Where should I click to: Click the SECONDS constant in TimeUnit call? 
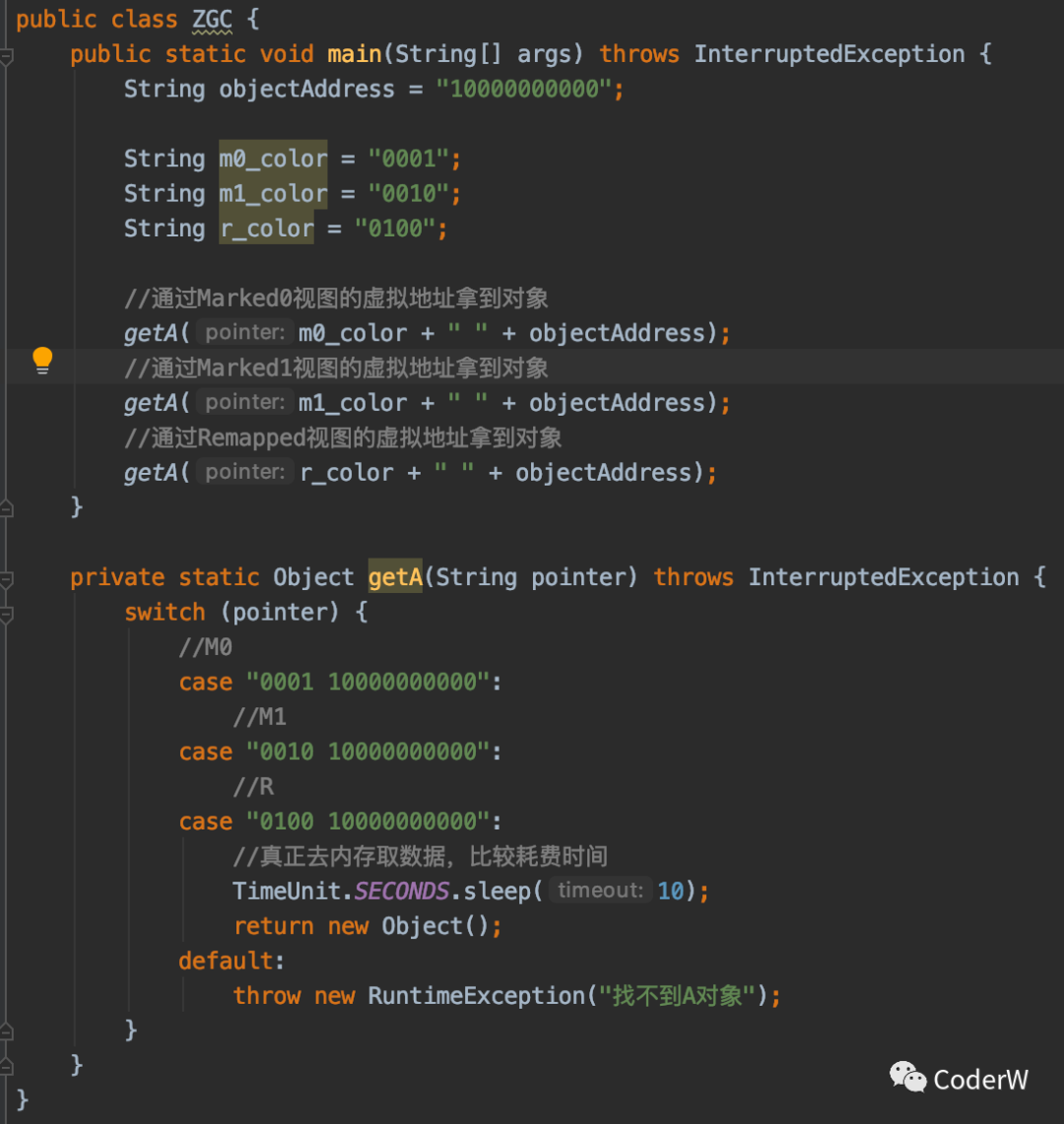(402, 892)
